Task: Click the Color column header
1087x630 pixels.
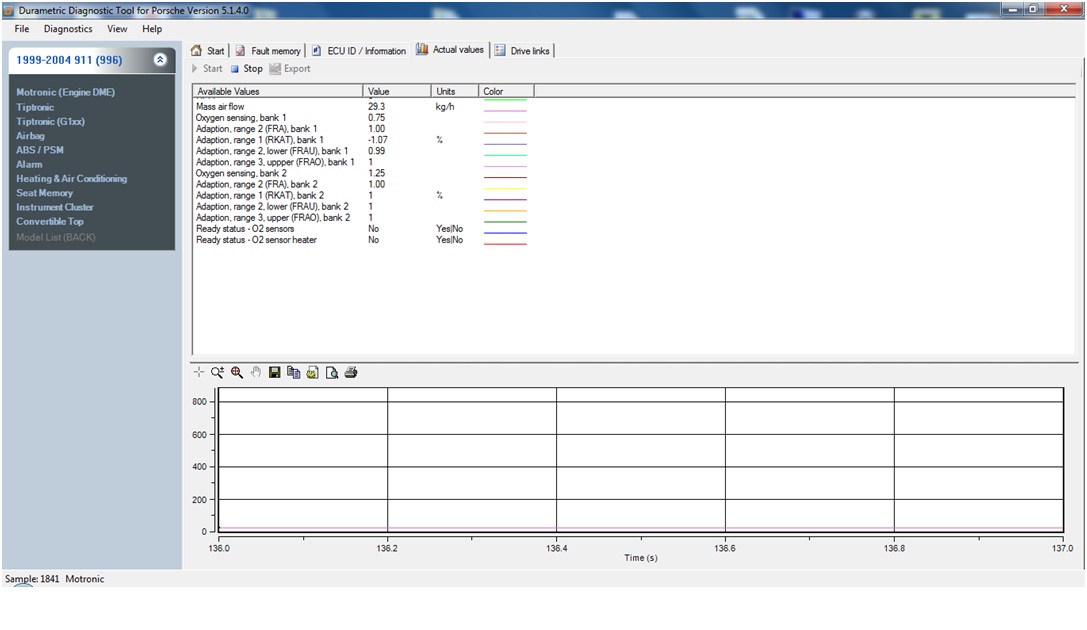Action: [506, 91]
